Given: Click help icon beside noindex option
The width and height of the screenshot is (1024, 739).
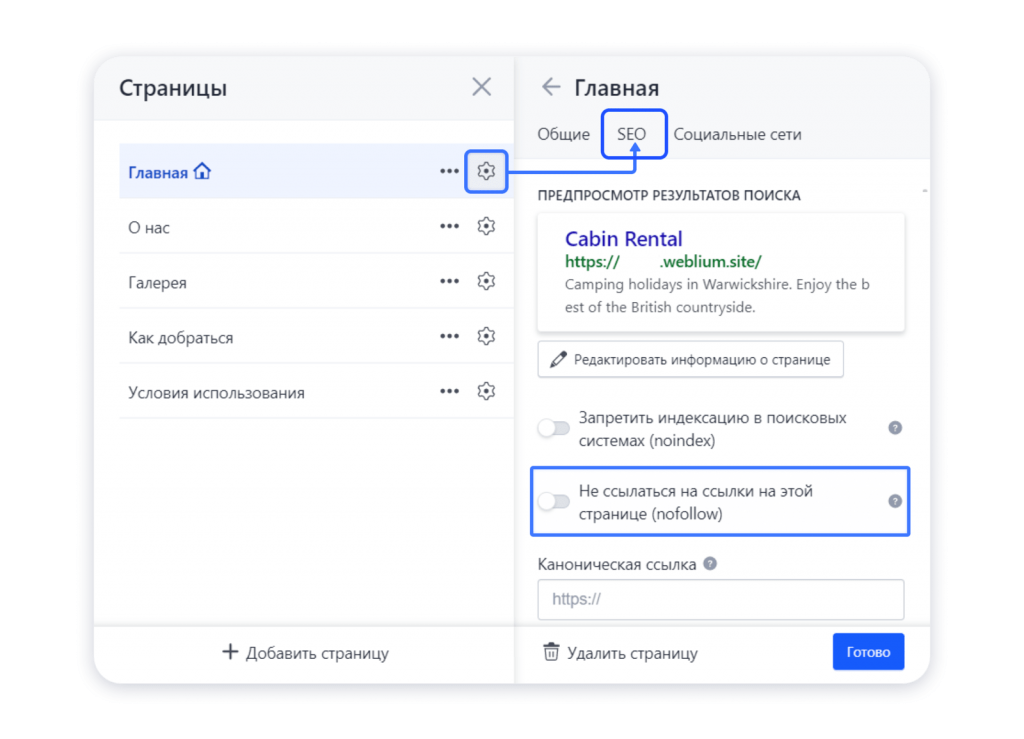Looking at the screenshot, I should coord(895,428).
